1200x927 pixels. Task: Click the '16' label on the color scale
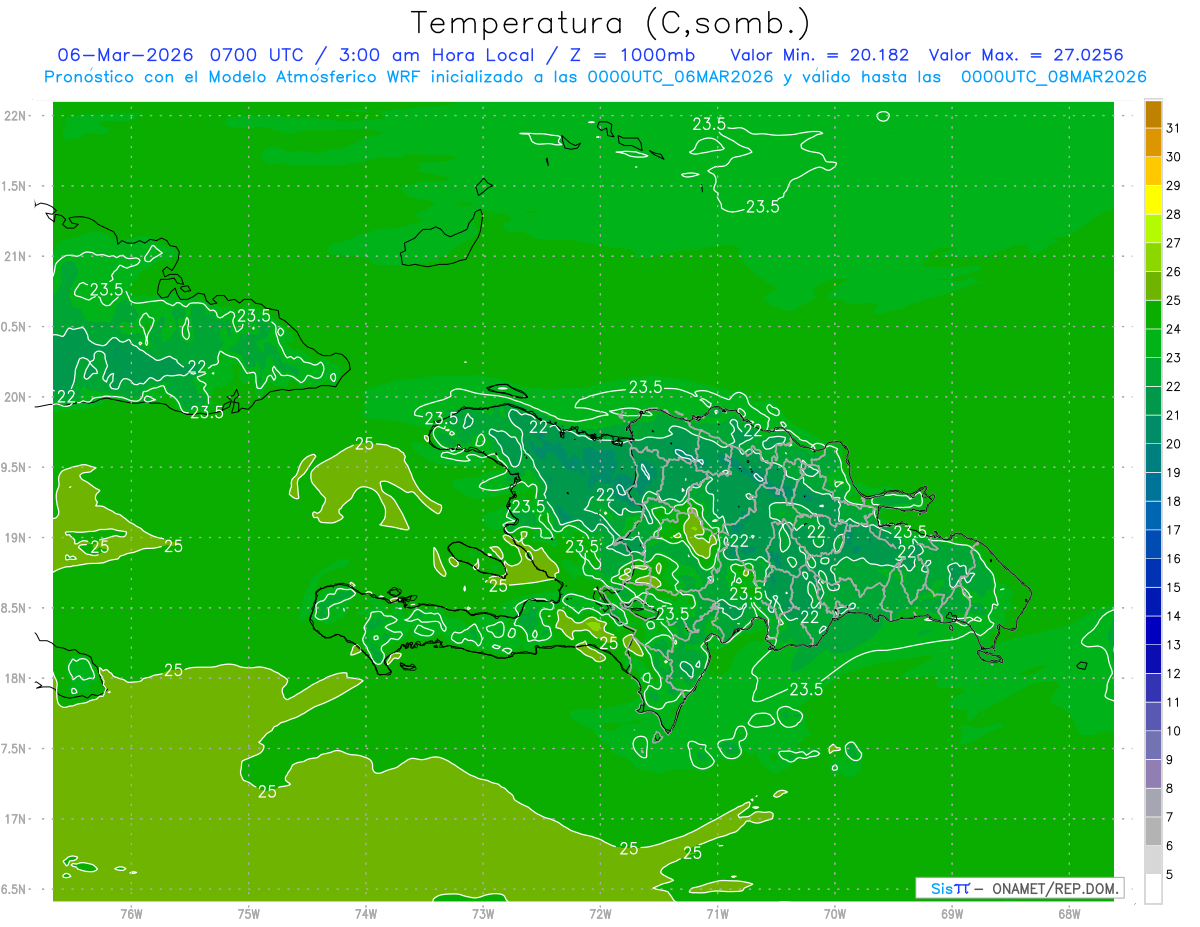pyautogui.click(x=1173, y=559)
